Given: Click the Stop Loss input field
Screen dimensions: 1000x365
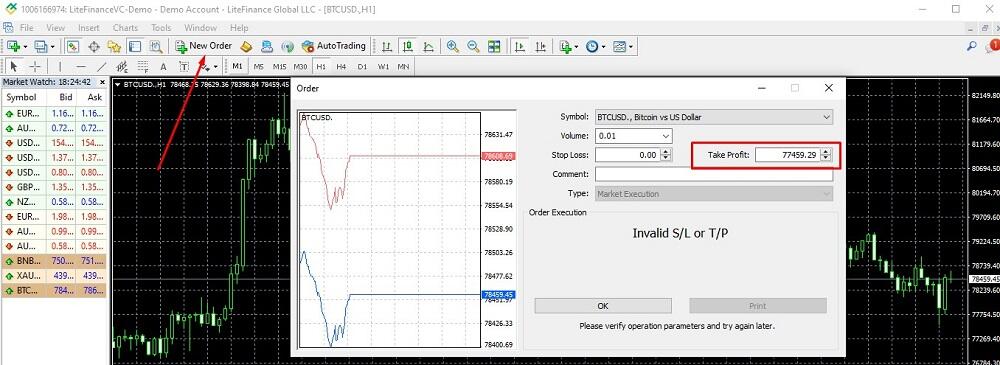Looking at the screenshot, I should (x=628, y=154).
